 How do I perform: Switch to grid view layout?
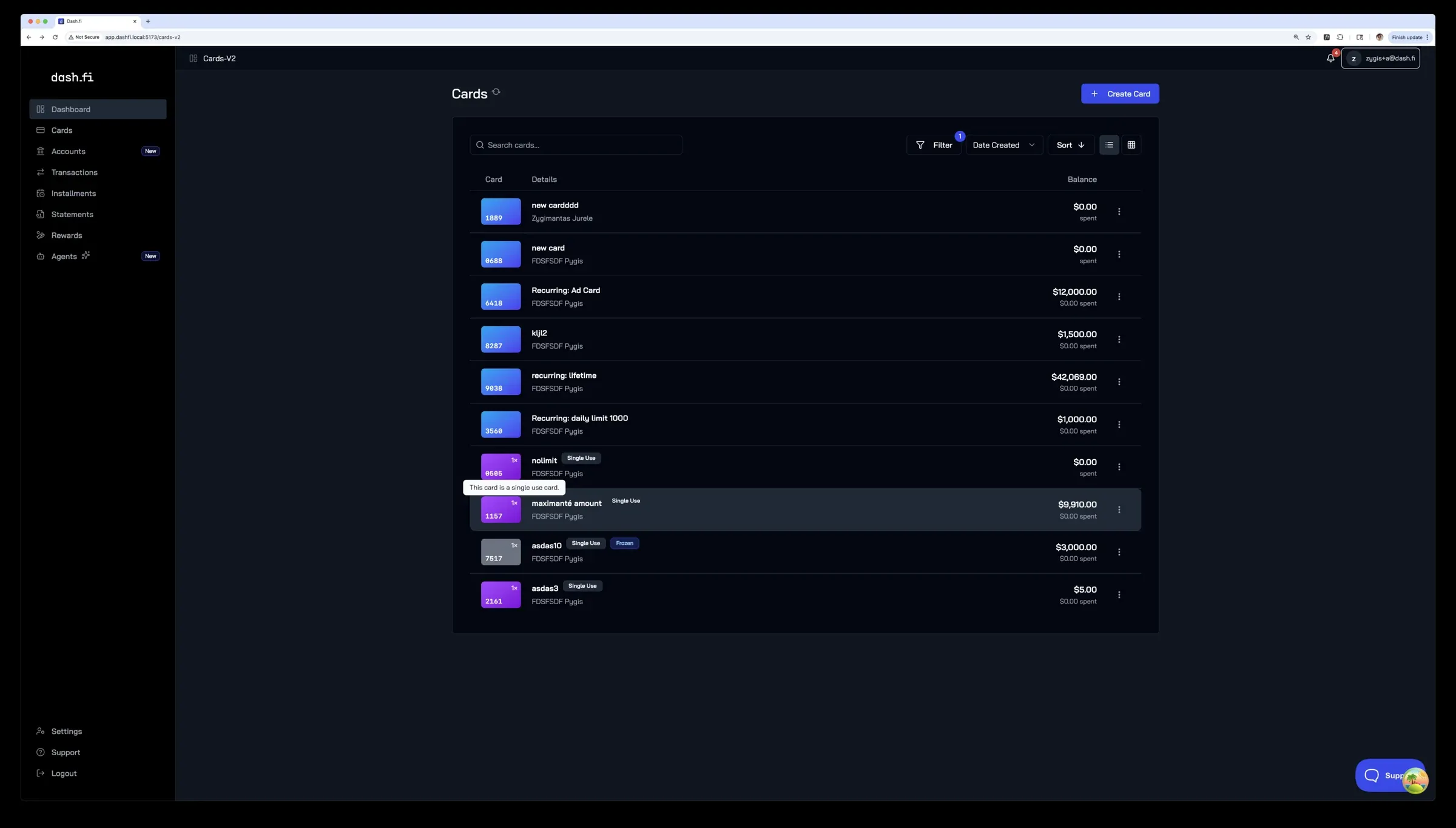pyautogui.click(x=1131, y=145)
